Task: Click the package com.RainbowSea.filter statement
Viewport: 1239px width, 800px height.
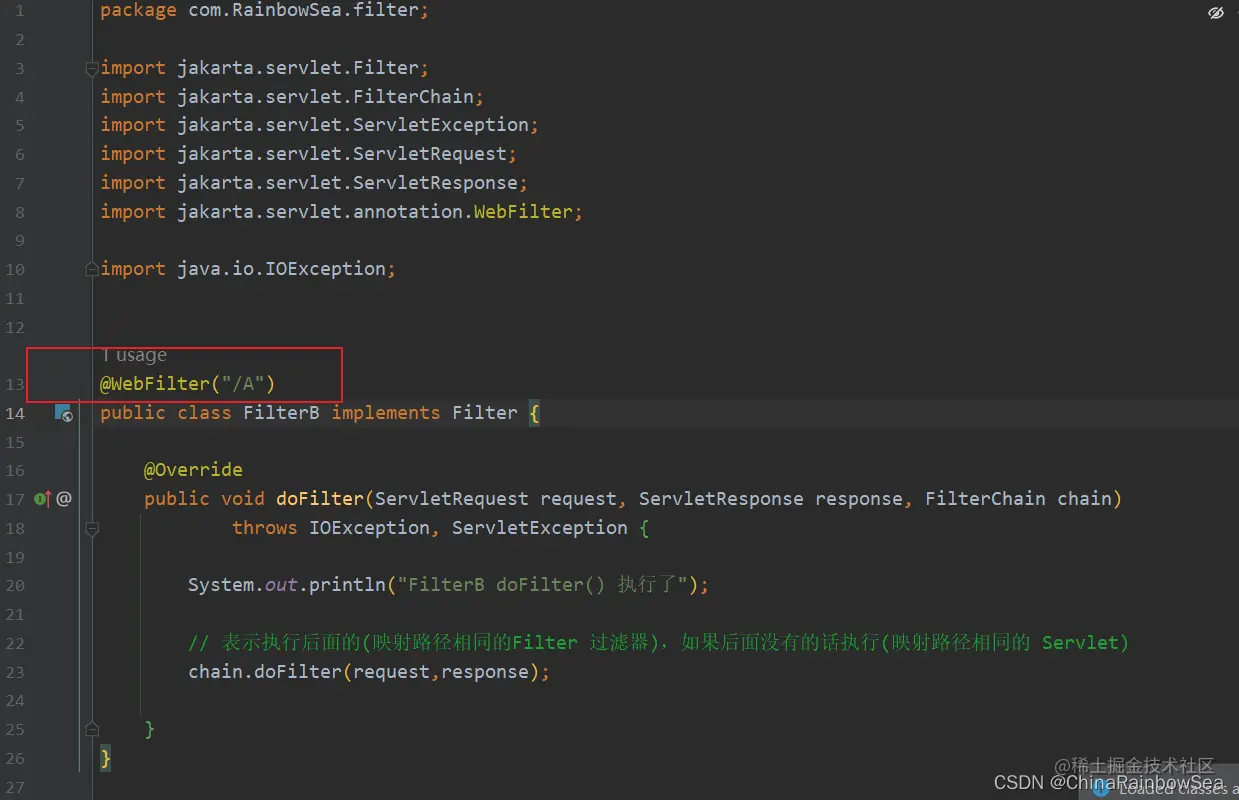Action: [x=265, y=12]
